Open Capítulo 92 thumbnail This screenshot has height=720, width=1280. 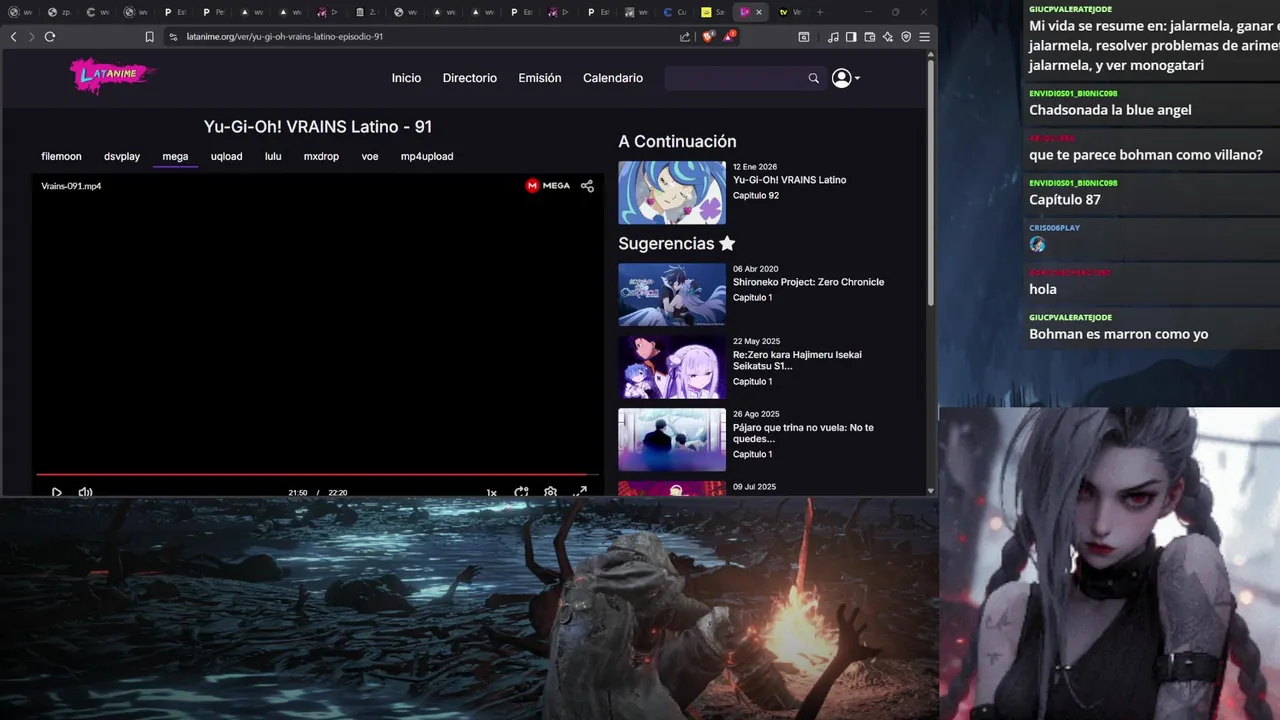coord(672,192)
